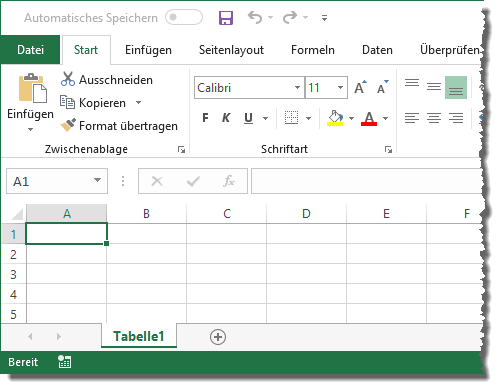Align text left
501x389 pixels.
pos(412,118)
